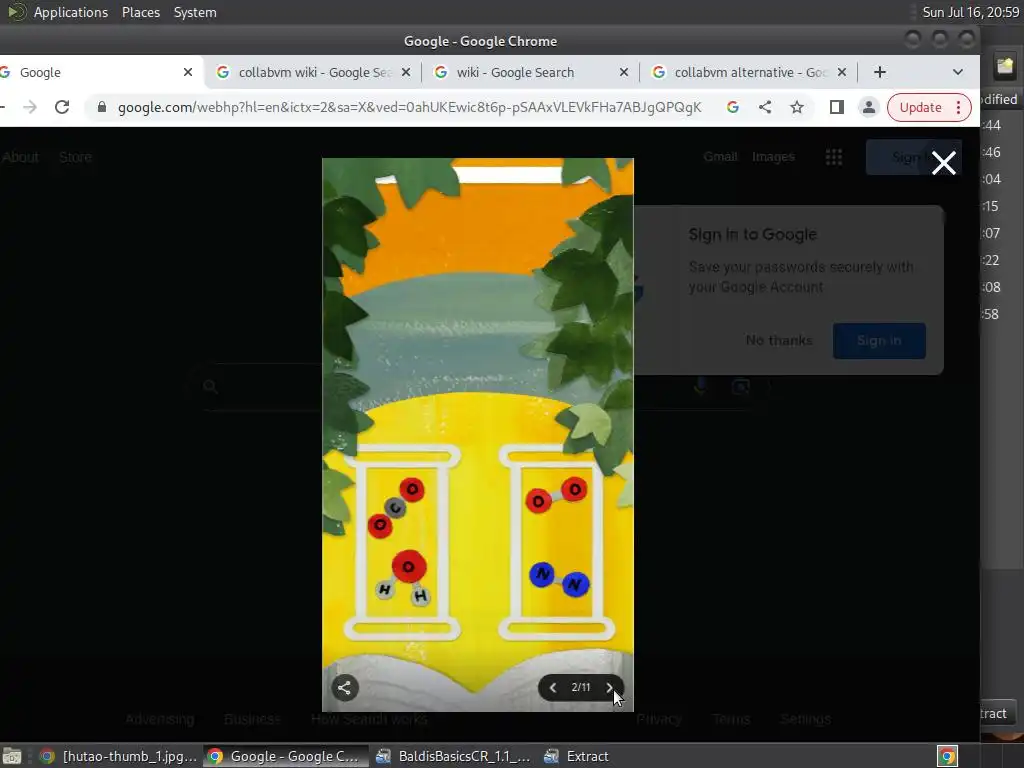Open the Extract taskbar window
Viewport: 1024px width, 768px height.
[x=577, y=756]
